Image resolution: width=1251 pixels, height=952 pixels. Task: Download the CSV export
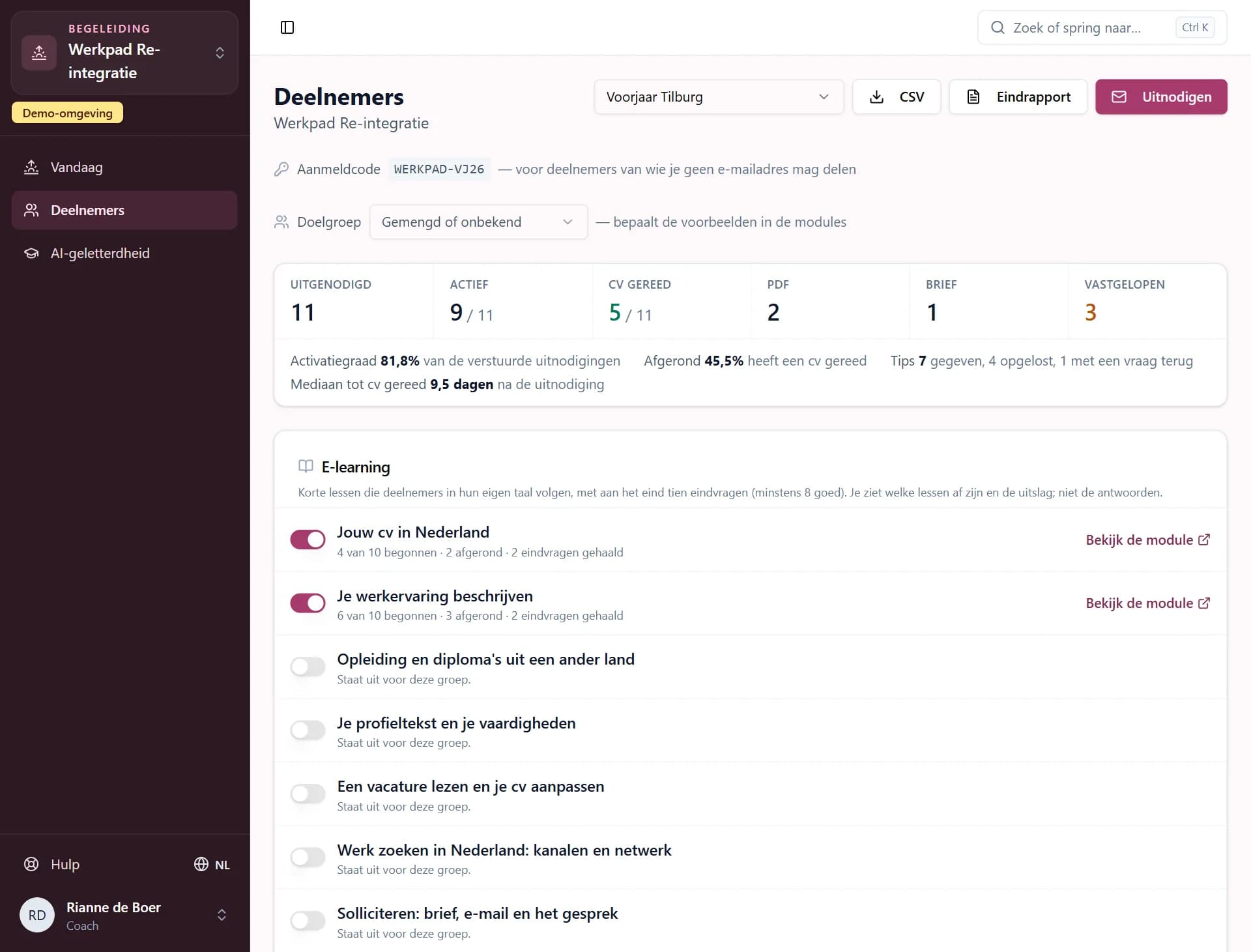click(x=897, y=97)
